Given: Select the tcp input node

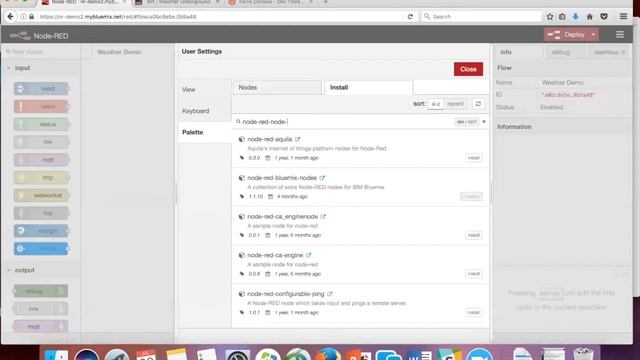Looking at the screenshot, I should (41, 213).
